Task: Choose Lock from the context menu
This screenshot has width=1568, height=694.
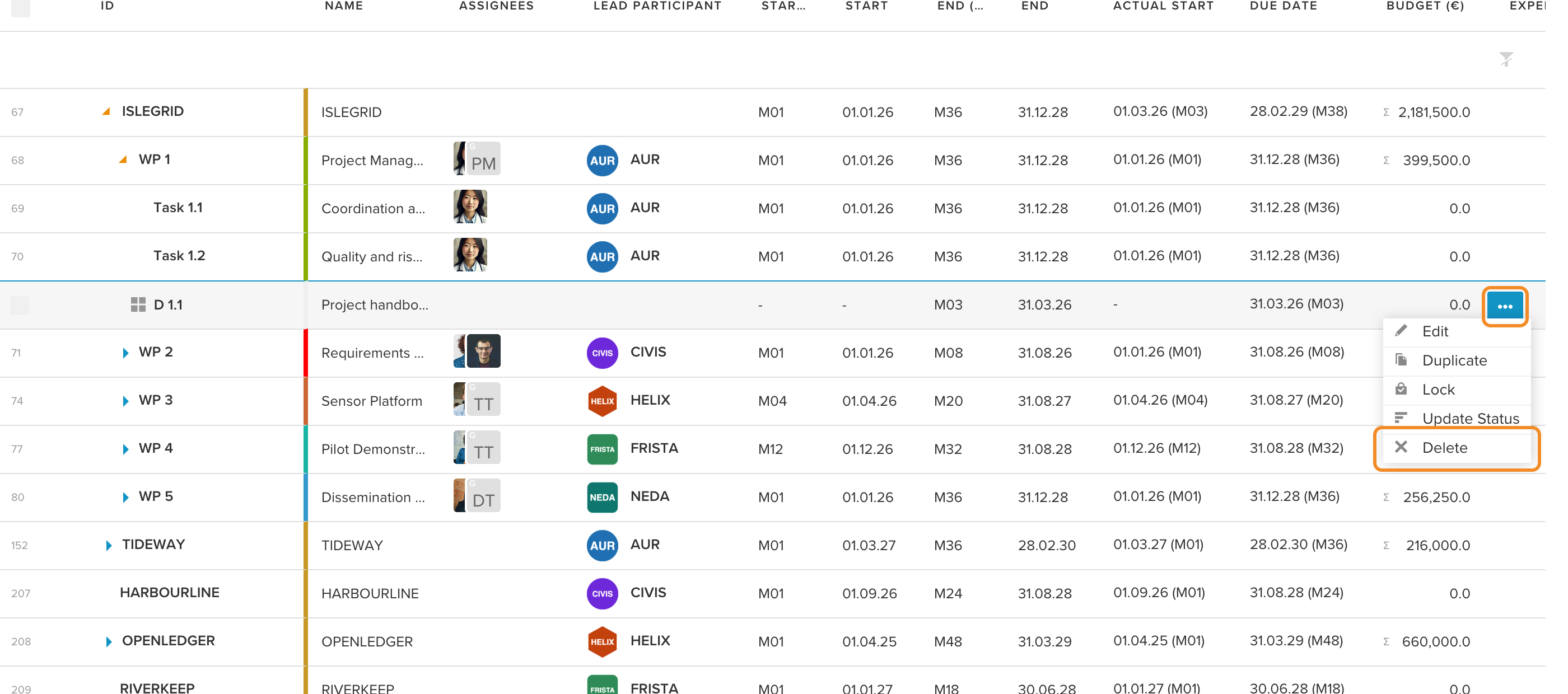Action: [1456, 390]
